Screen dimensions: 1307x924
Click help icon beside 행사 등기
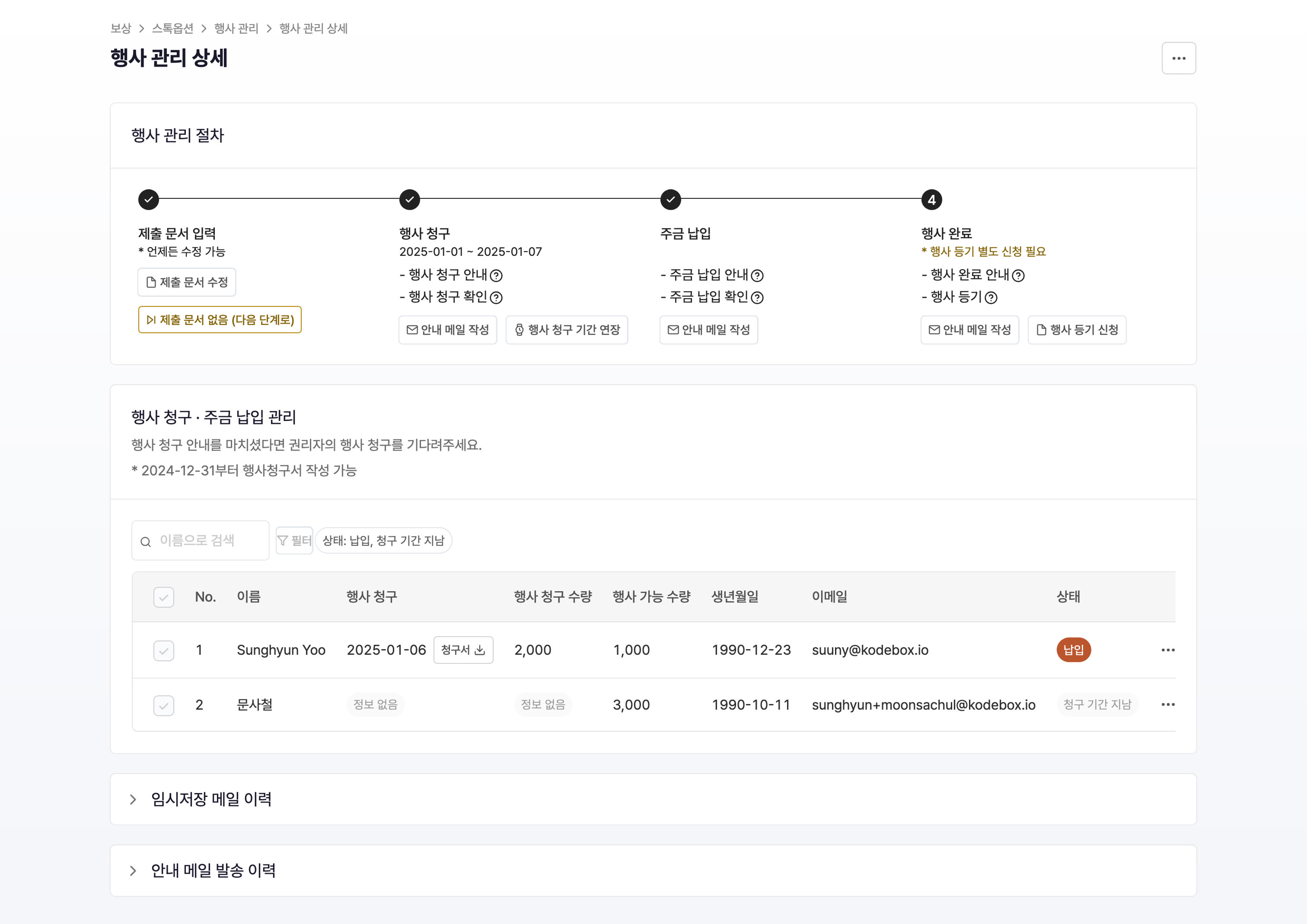[991, 298]
